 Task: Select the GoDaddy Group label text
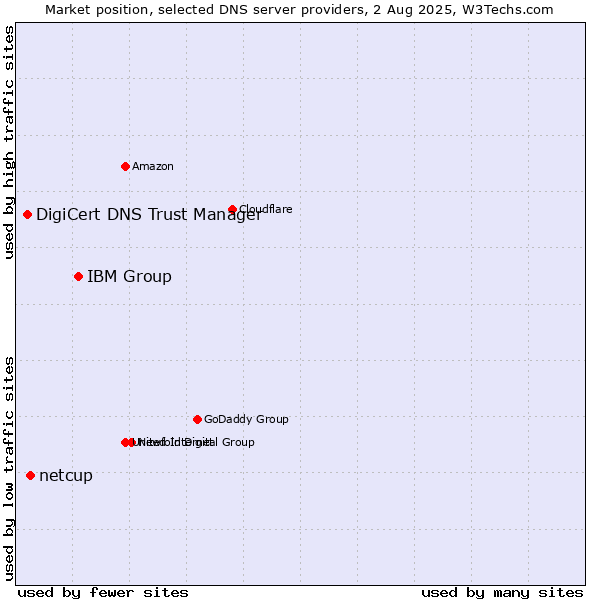[246, 419]
